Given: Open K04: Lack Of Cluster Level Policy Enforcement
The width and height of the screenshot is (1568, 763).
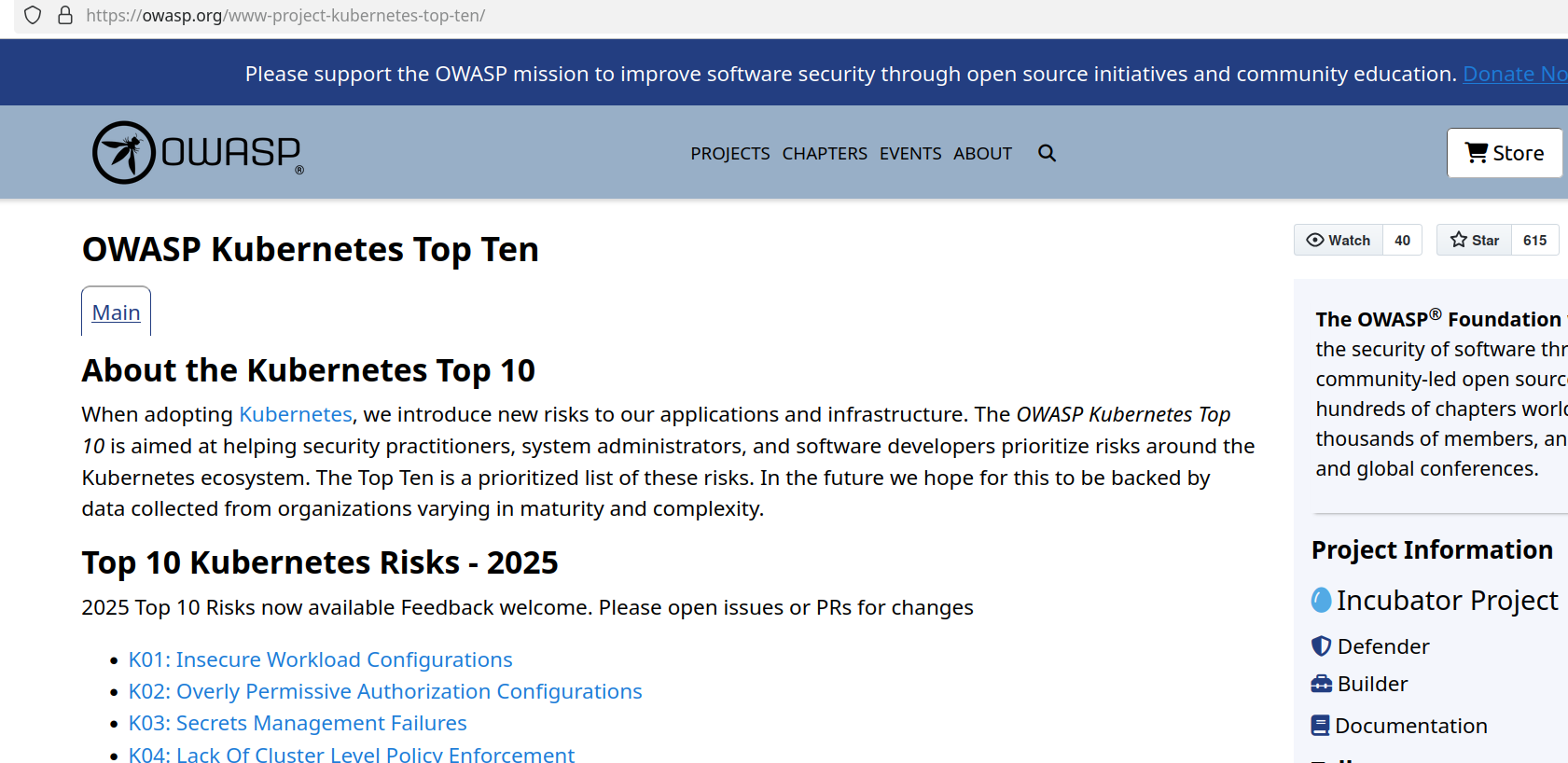Looking at the screenshot, I should coord(352,754).
